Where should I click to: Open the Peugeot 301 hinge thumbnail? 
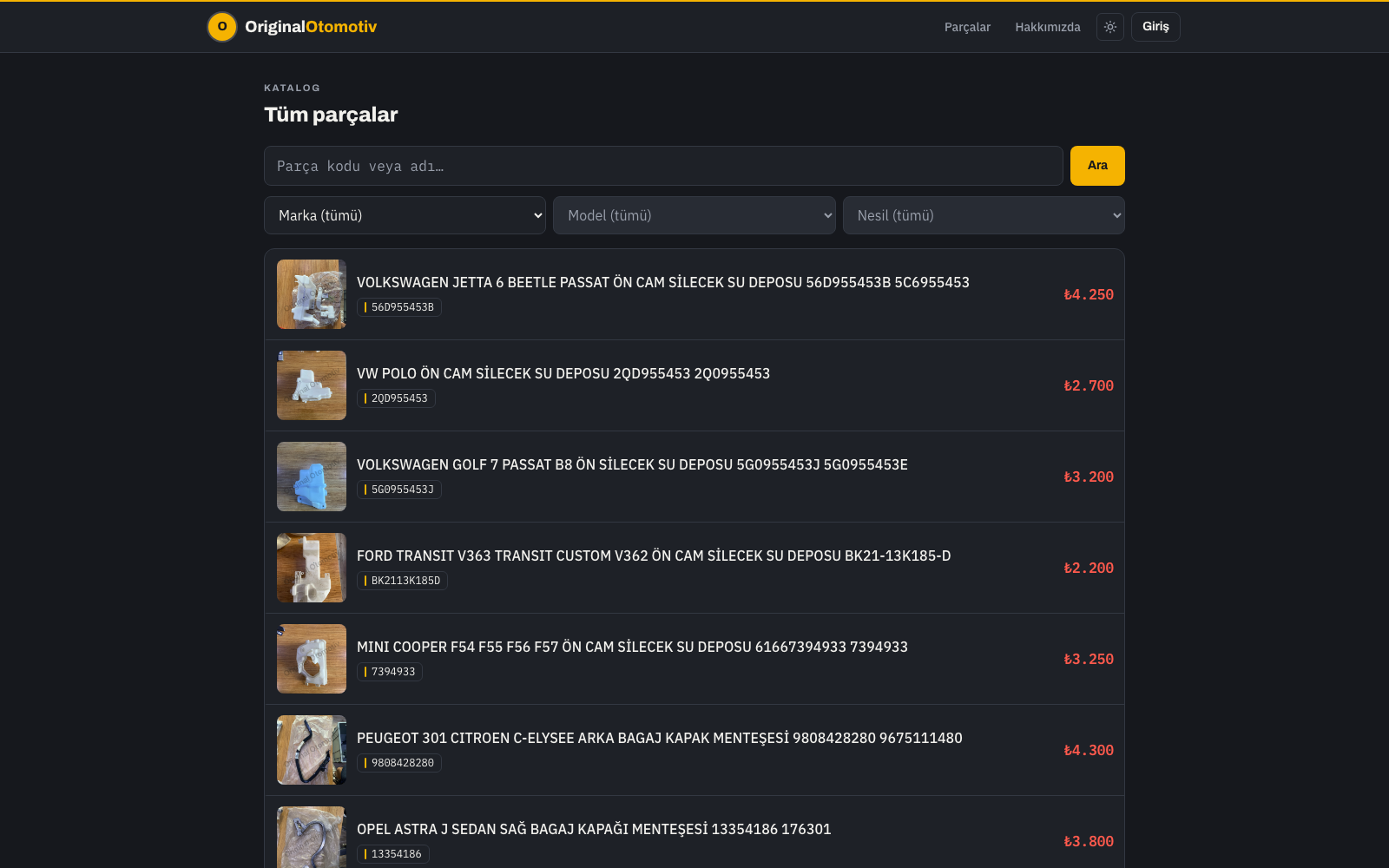point(312,750)
